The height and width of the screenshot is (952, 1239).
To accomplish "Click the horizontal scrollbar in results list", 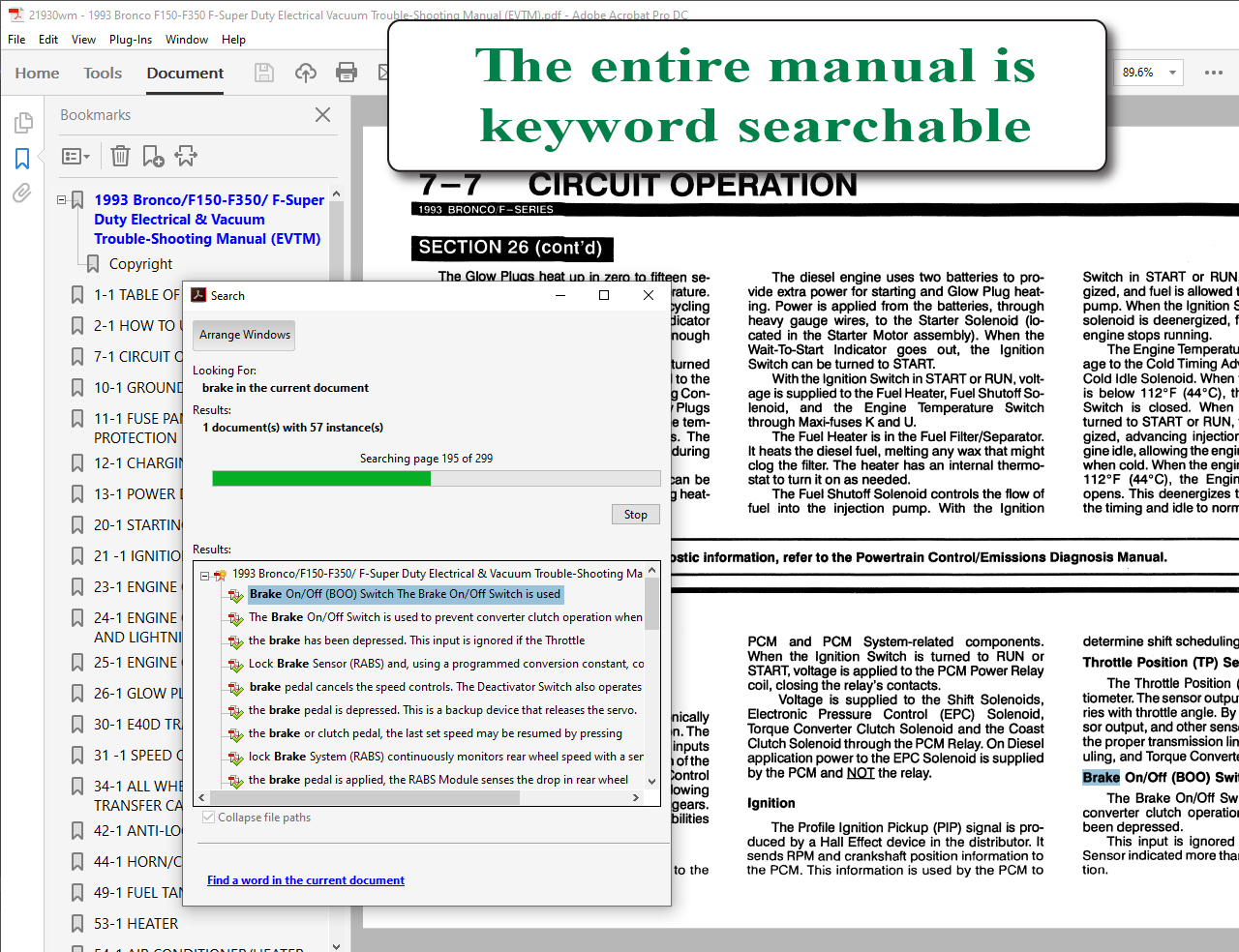I will pos(365,798).
